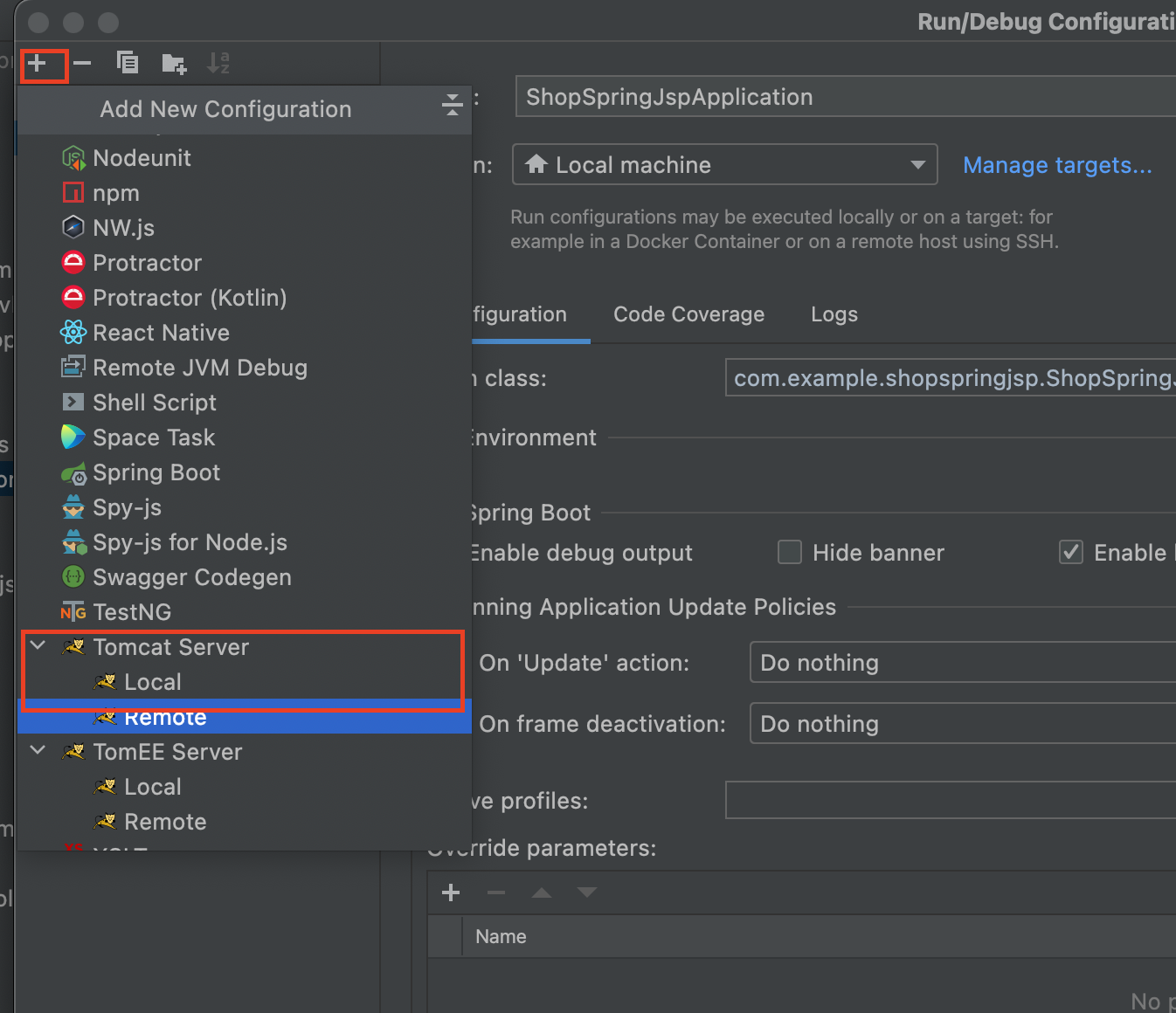The height and width of the screenshot is (1013, 1176).
Task: Toggle the Hide banner checkbox
Action: [790, 552]
